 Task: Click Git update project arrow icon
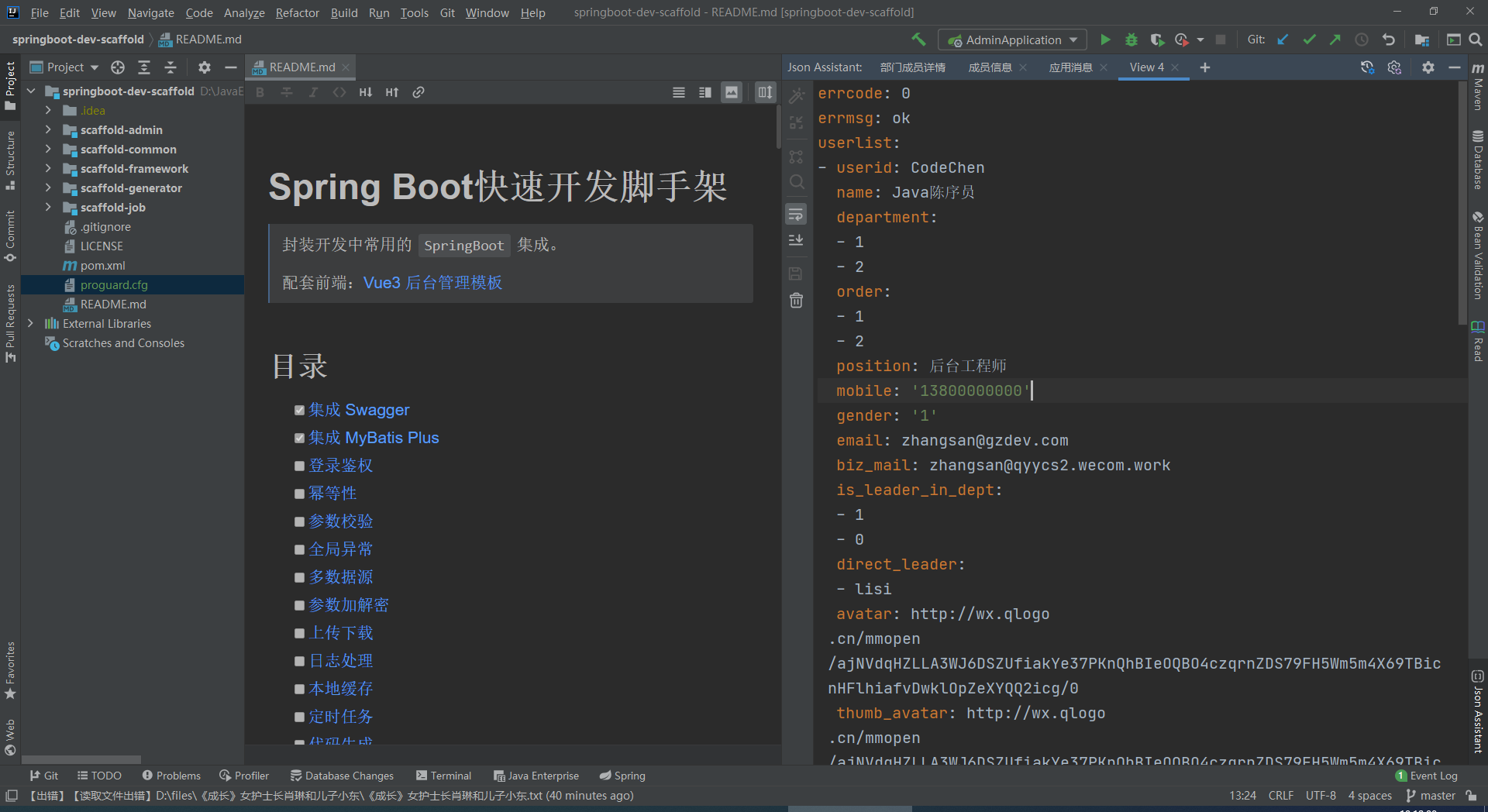click(x=1283, y=40)
